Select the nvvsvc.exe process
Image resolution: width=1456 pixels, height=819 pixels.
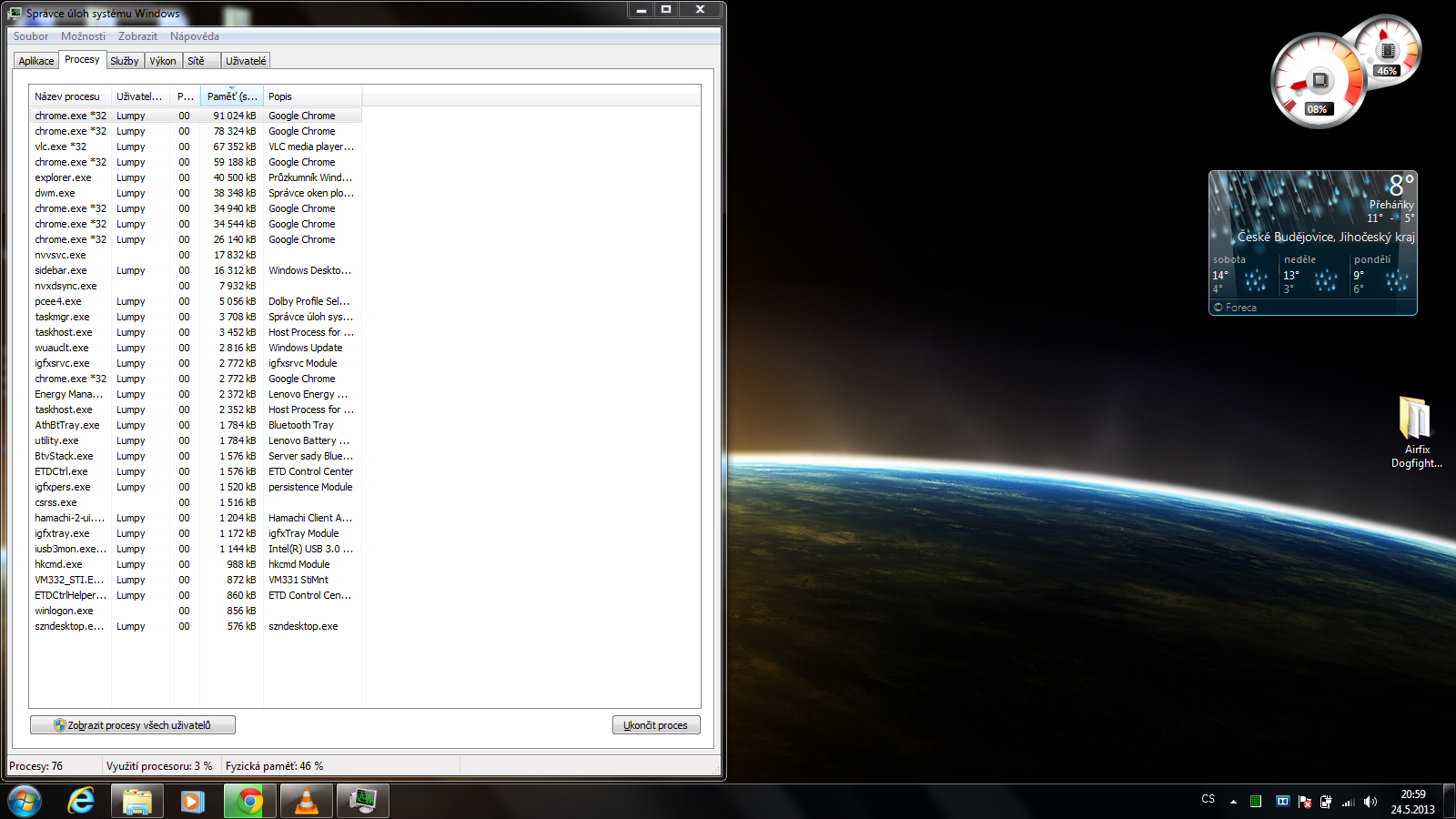[196, 255]
